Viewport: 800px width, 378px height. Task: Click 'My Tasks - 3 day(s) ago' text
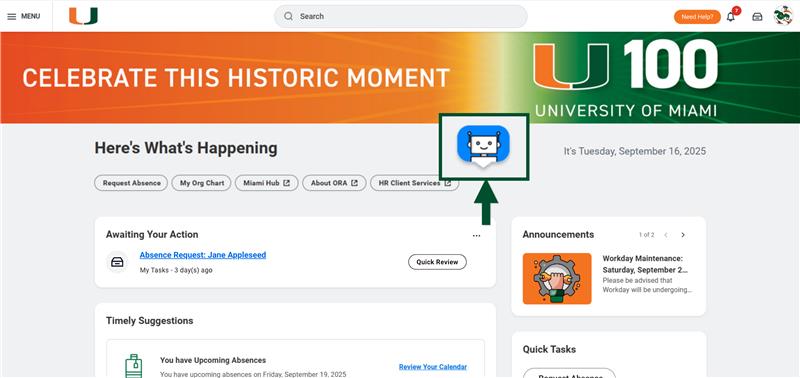pyautogui.click(x=176, y=270)
